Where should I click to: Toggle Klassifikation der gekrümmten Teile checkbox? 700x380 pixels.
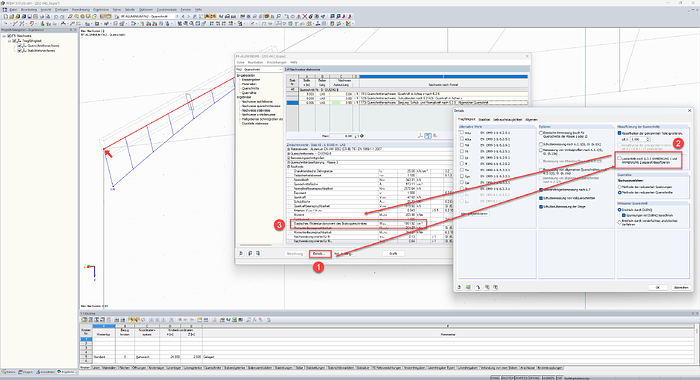620,133
